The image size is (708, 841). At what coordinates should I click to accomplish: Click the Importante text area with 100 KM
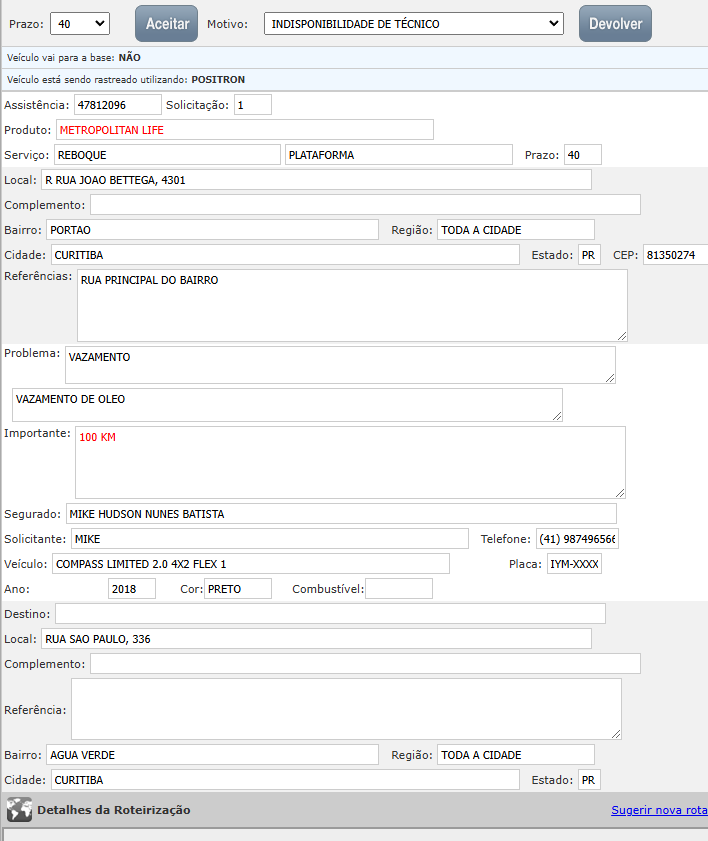coord(350,462)
